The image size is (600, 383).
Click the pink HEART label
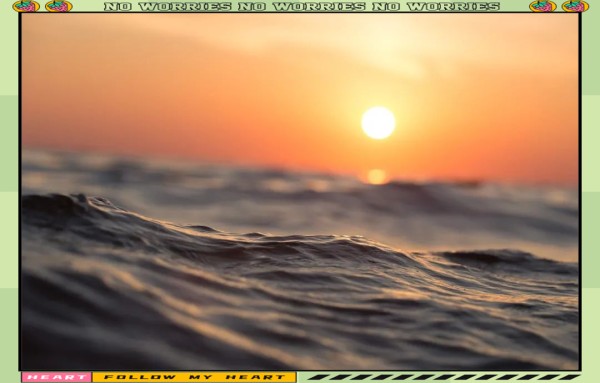click(57, 377)
